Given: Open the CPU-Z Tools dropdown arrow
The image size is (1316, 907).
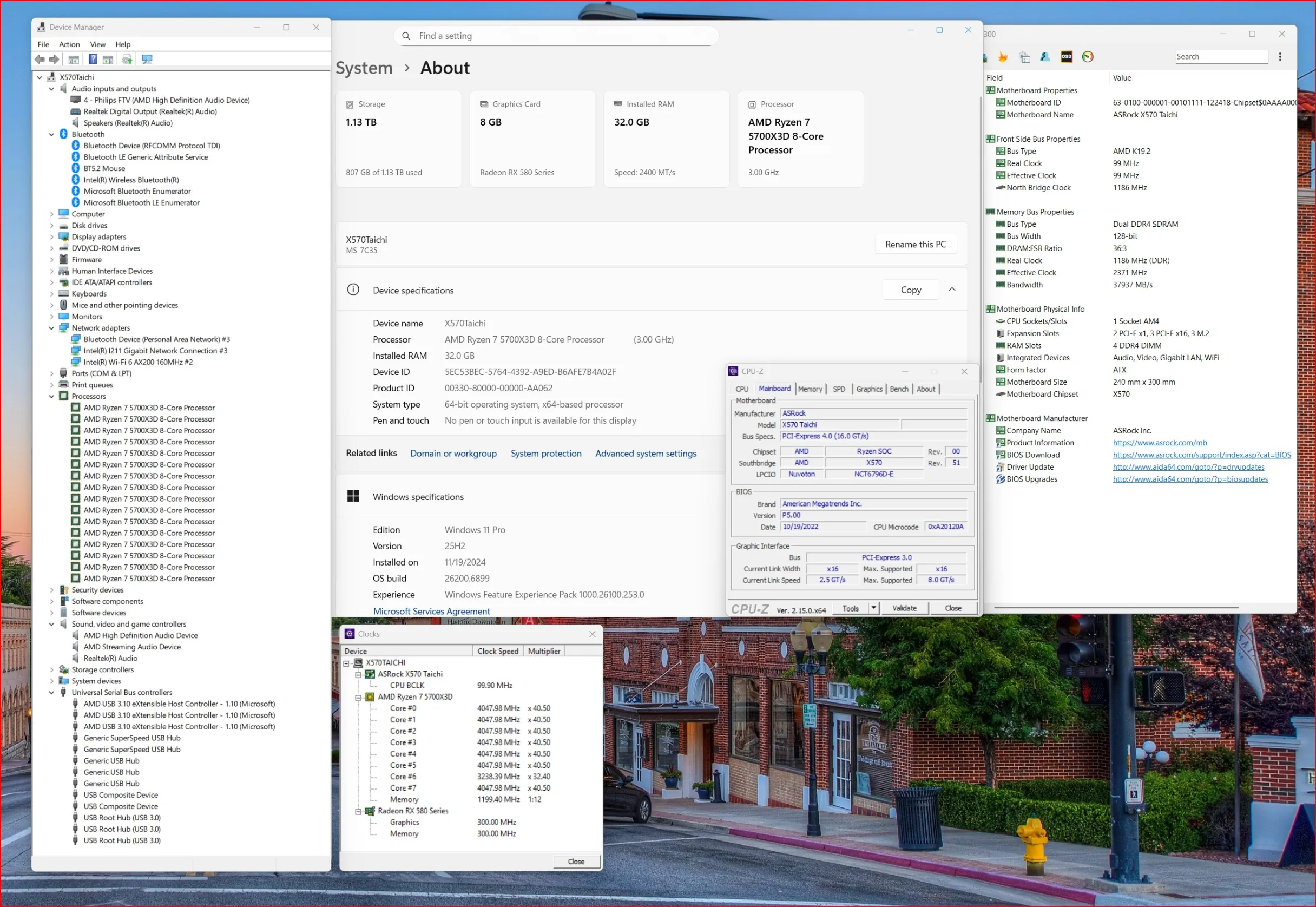Looking at the screenshot, I should pos(873,608).
